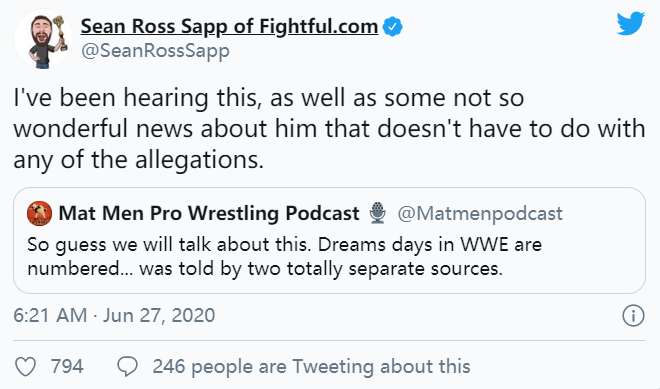This screenshot has height=389, width=660.
Task: Click "was told by two totally separate sources" line
Action: point(321,269)
